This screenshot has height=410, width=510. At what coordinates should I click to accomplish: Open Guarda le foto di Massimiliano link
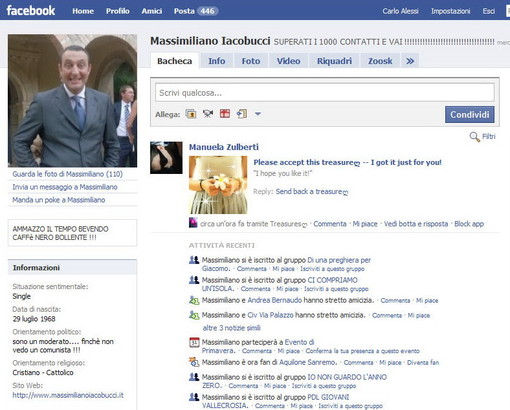click(x=67, y=174)
